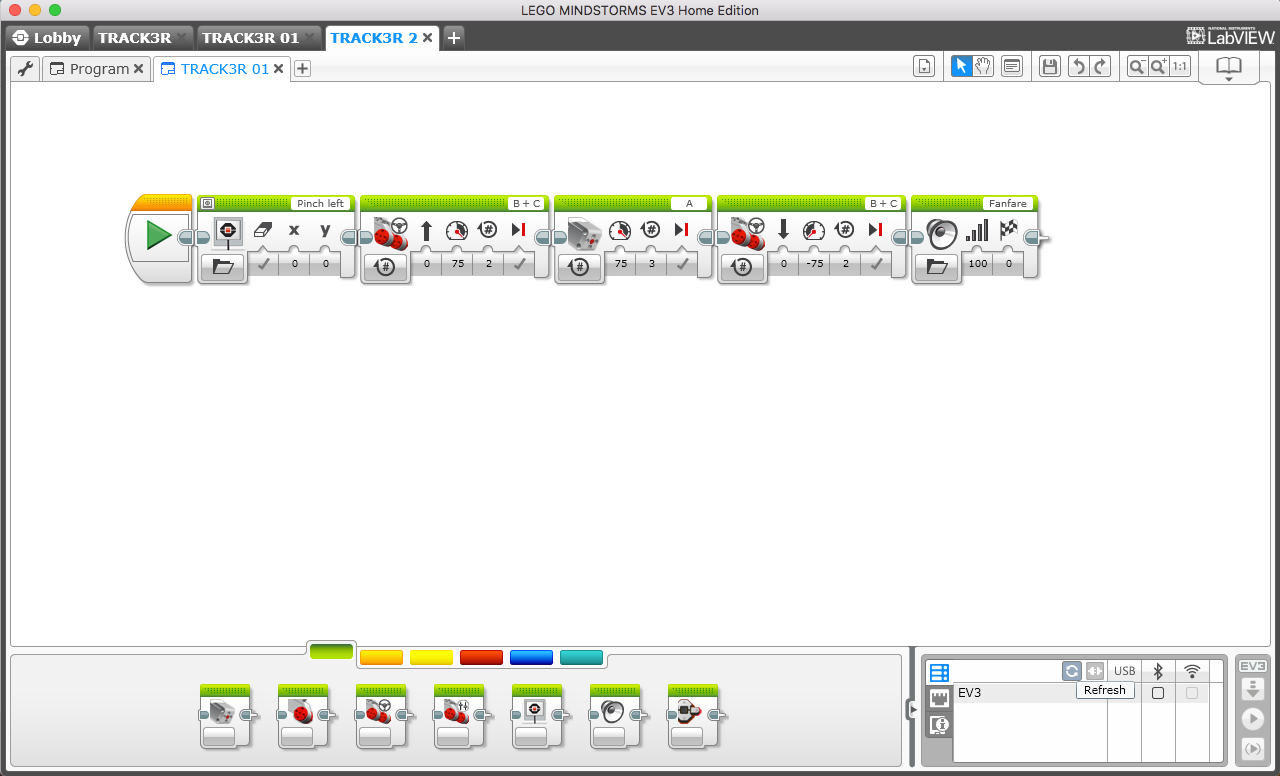Viewport: 1280px width, 776px height.
Task: Select the blue Advanced palette
Action: pyautogui.click(x=531, y=657)
